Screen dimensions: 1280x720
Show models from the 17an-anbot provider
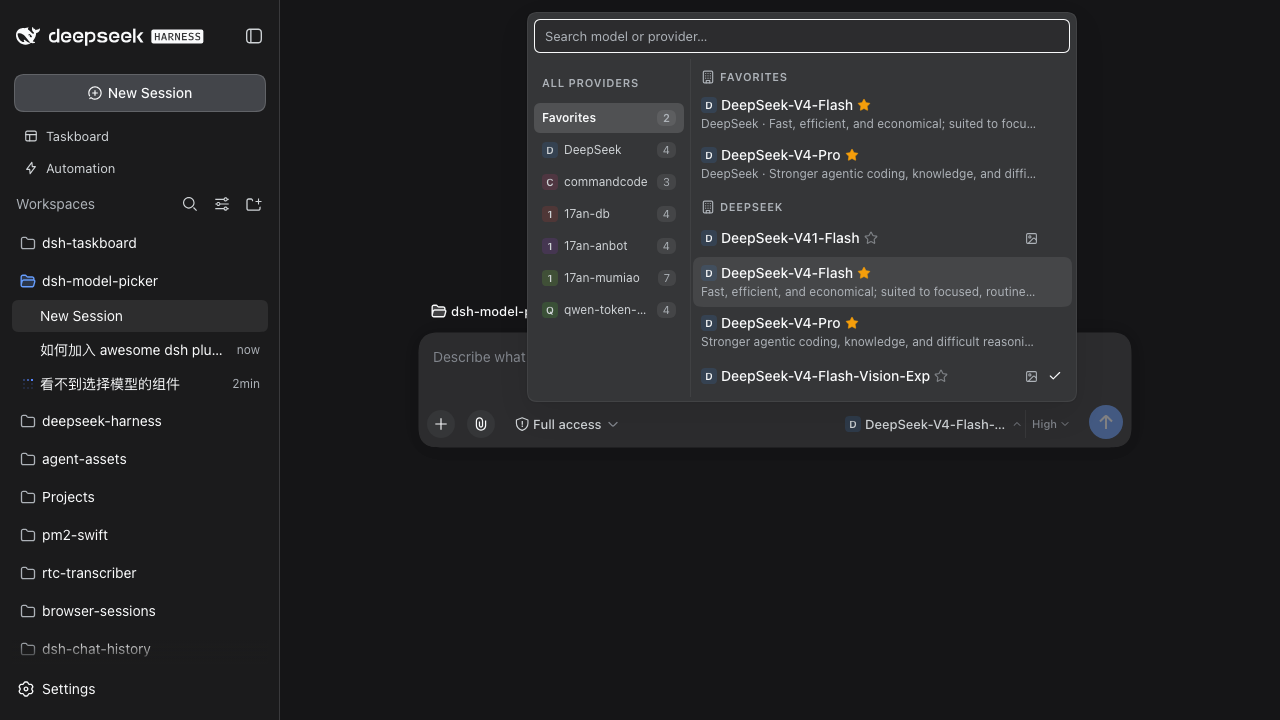(609, 246)
